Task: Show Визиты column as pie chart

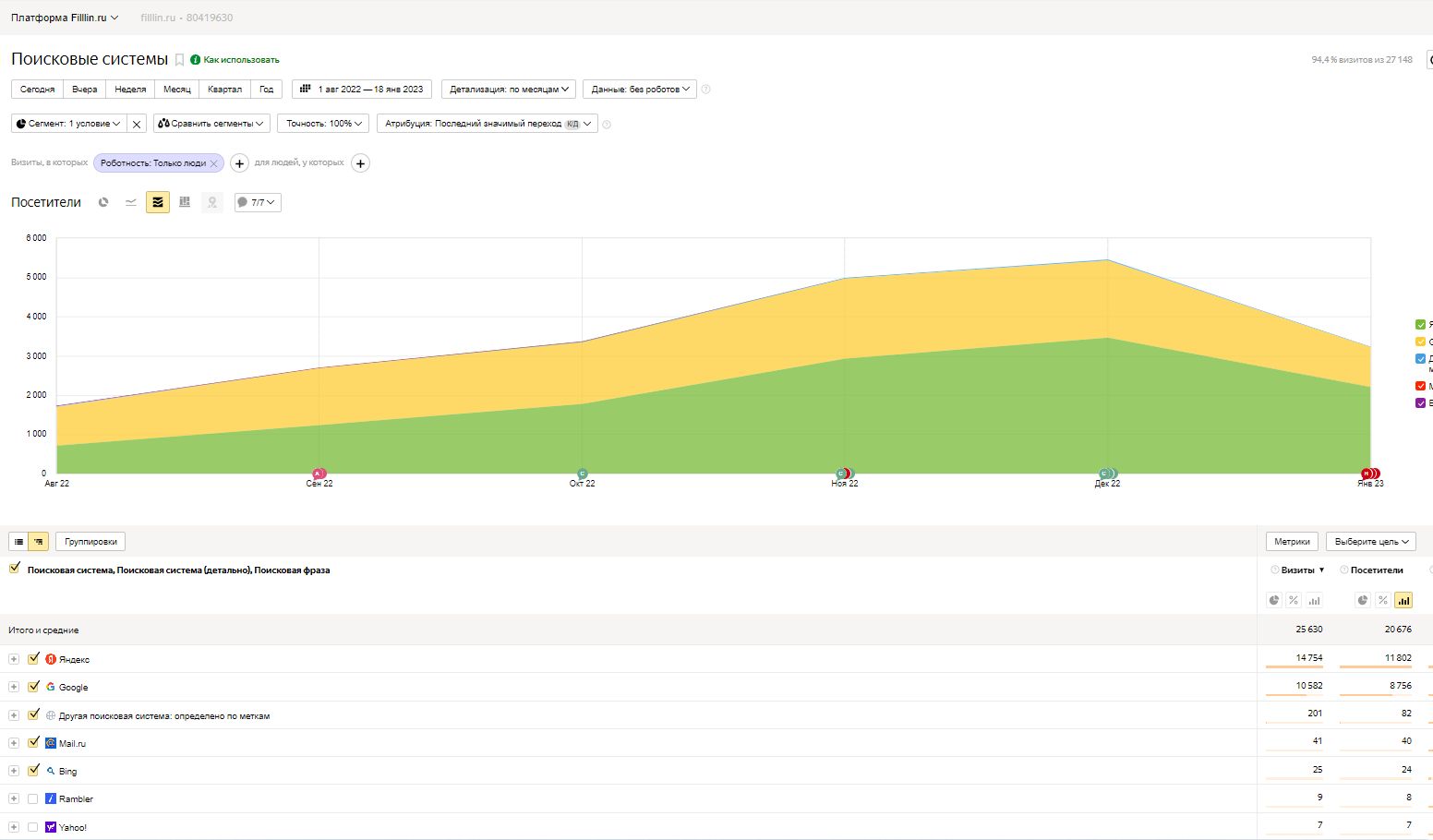Action: (x=1274, y=600)
